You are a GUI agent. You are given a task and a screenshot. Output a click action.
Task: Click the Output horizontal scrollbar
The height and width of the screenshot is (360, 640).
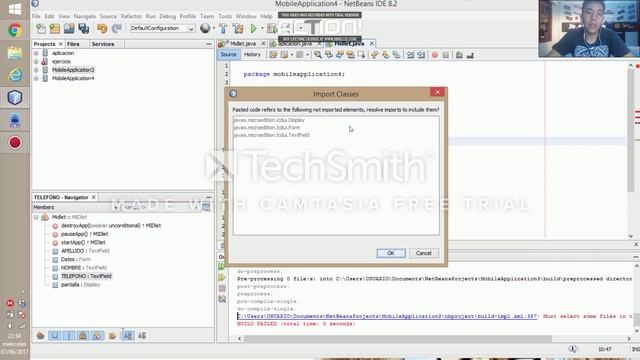point(398,339)
